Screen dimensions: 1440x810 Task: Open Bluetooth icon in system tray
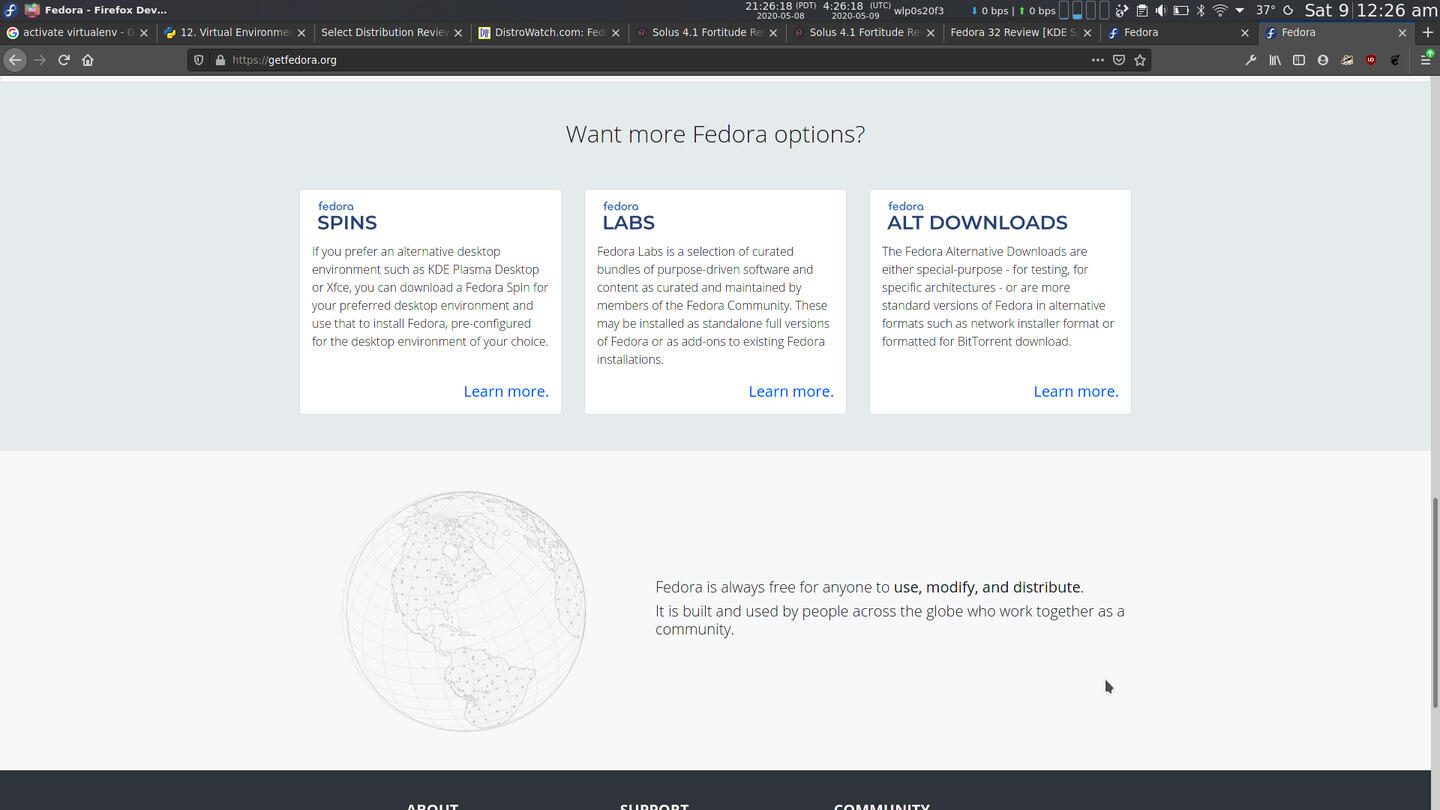1201,10
